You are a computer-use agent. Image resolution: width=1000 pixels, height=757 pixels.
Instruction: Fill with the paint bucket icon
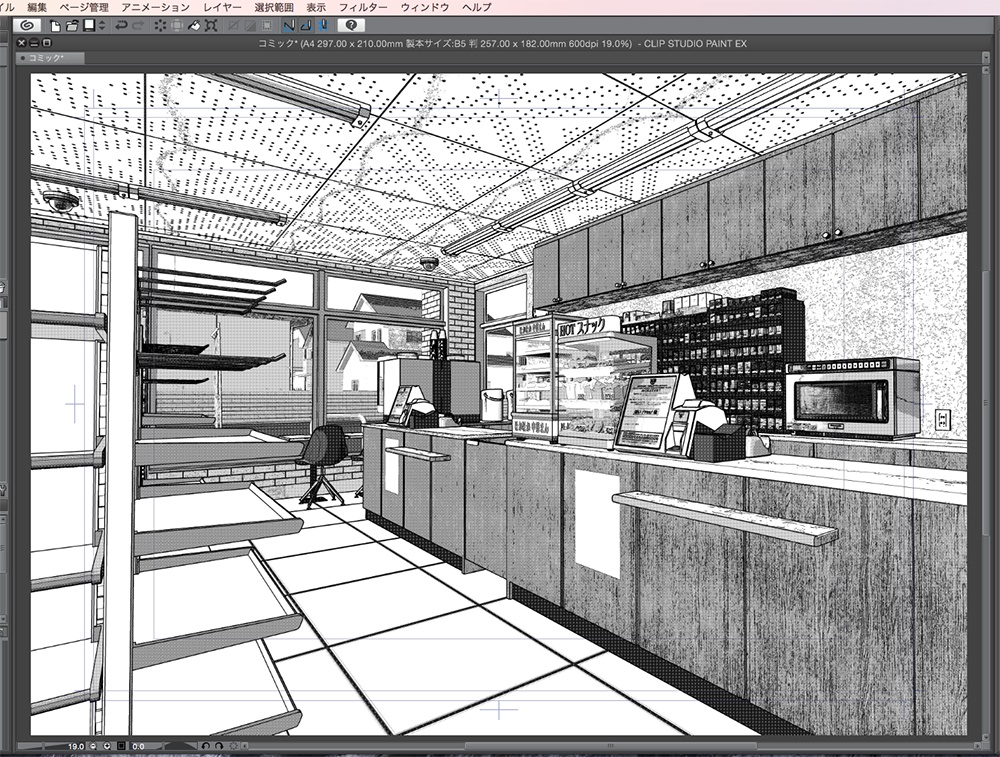[x=194, y=26]
